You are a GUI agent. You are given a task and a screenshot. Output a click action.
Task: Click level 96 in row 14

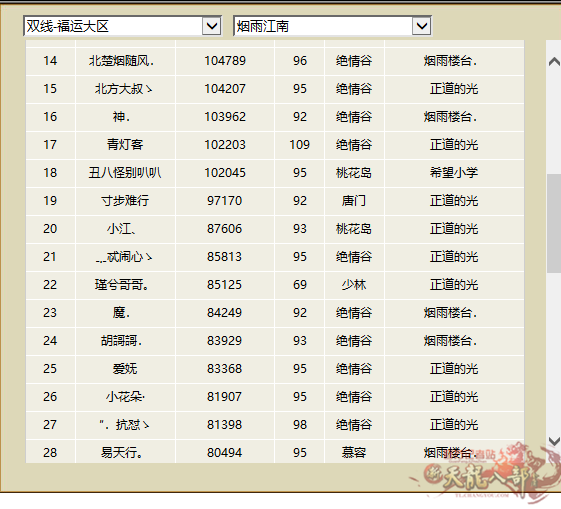pos(300,61)
